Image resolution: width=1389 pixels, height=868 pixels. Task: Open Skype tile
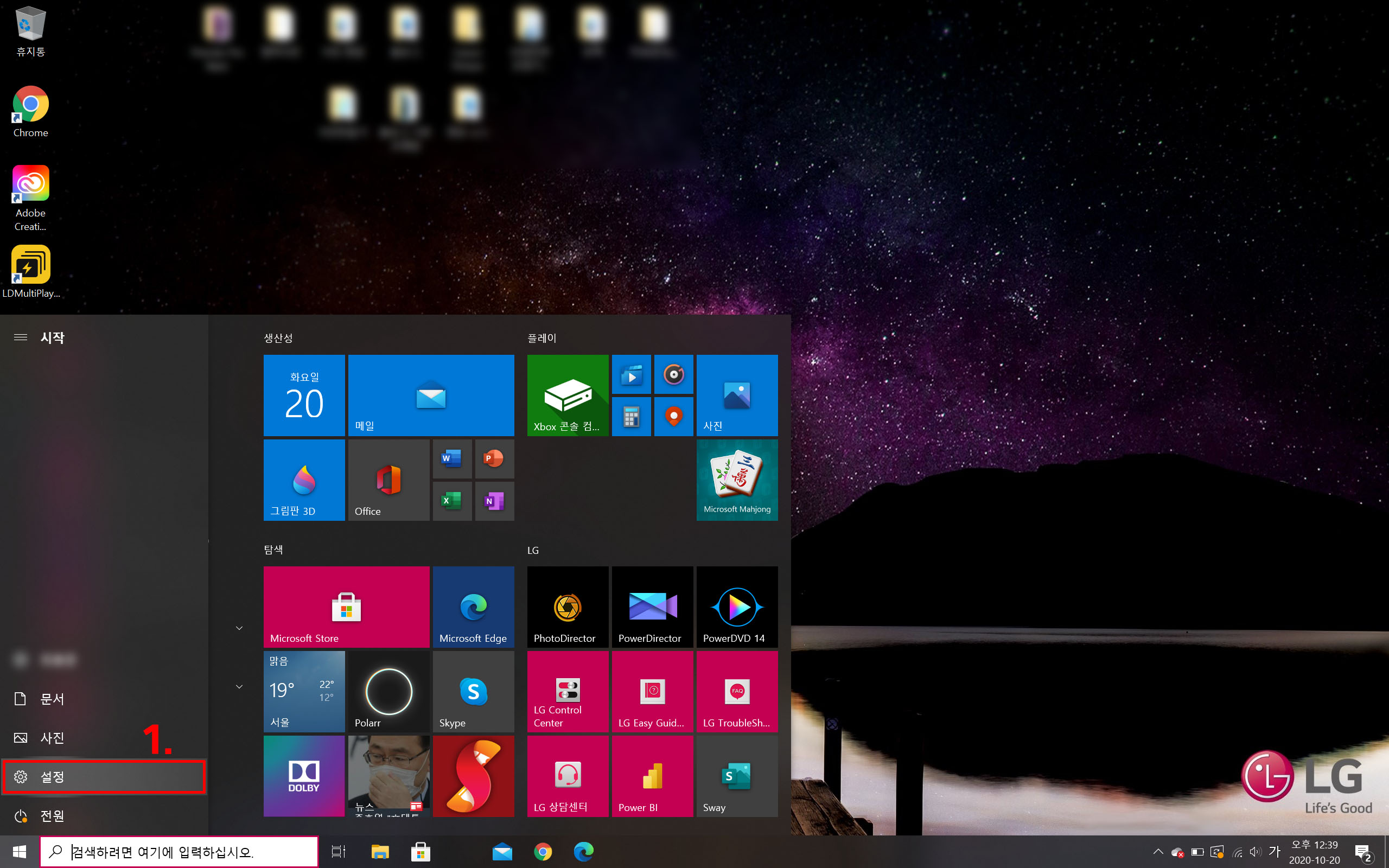(473, 691)
